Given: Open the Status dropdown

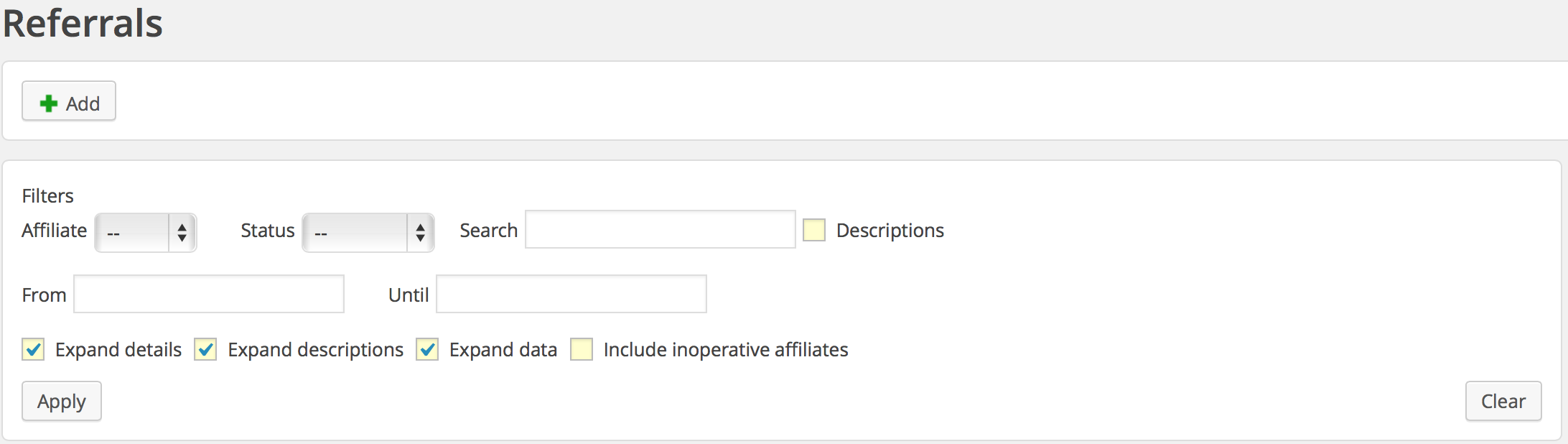Looking at the screenshot, I should [x=368, y=232].
